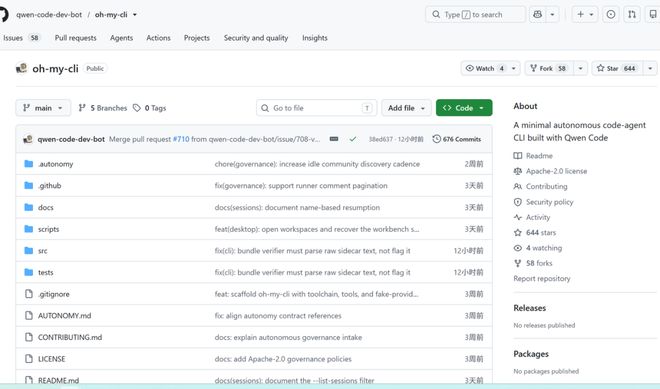Open the tests folder icon
The width and height of the screenshot is (660, 389).
pyautogui.click(x=29, y=272)
